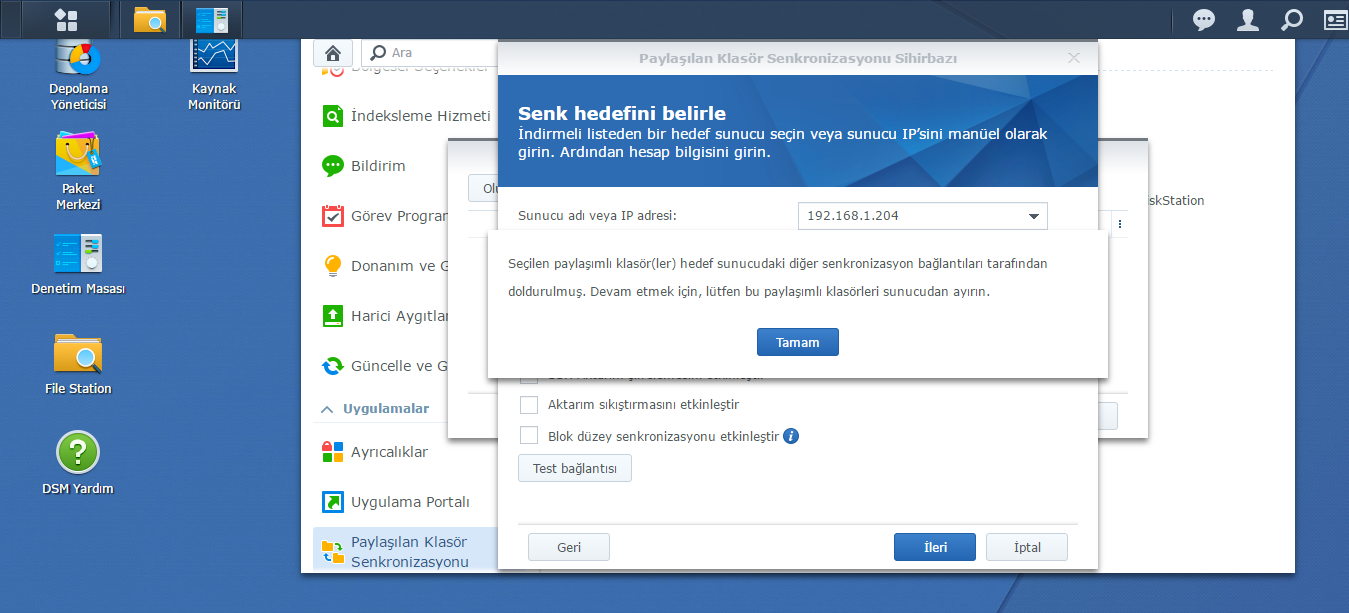Open the DSM main menu icon

click(x=66, y=19)
